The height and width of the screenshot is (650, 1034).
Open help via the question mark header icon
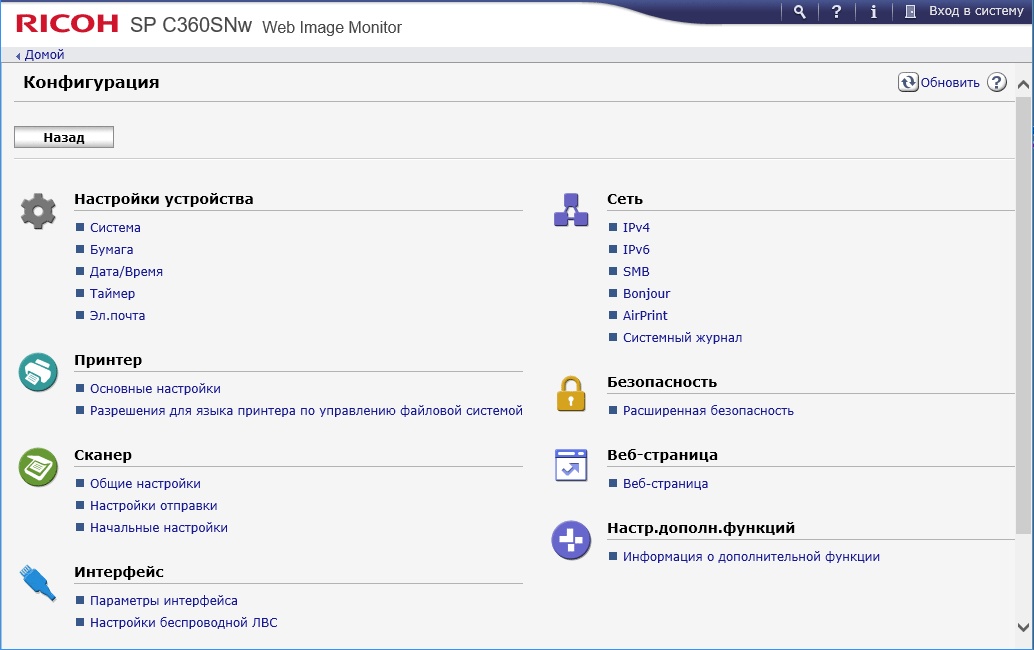(x=837, y=12)
